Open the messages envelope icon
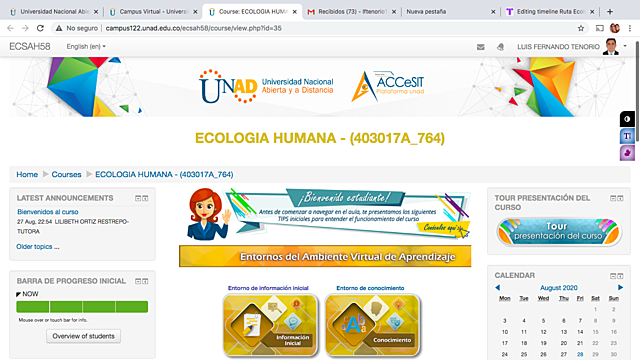This screenshot has width=640, height=360. 481,47
